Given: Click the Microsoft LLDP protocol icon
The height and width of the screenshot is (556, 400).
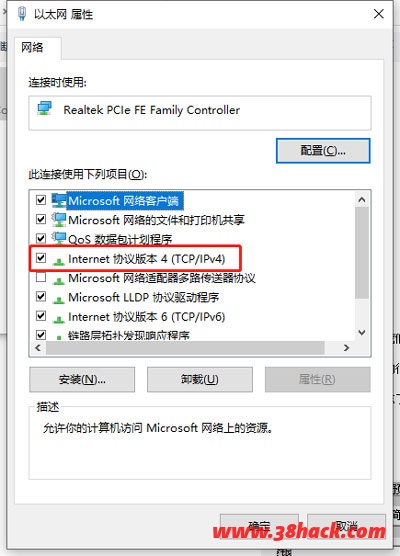Looking at the screenshot, I should coord(59,300).
